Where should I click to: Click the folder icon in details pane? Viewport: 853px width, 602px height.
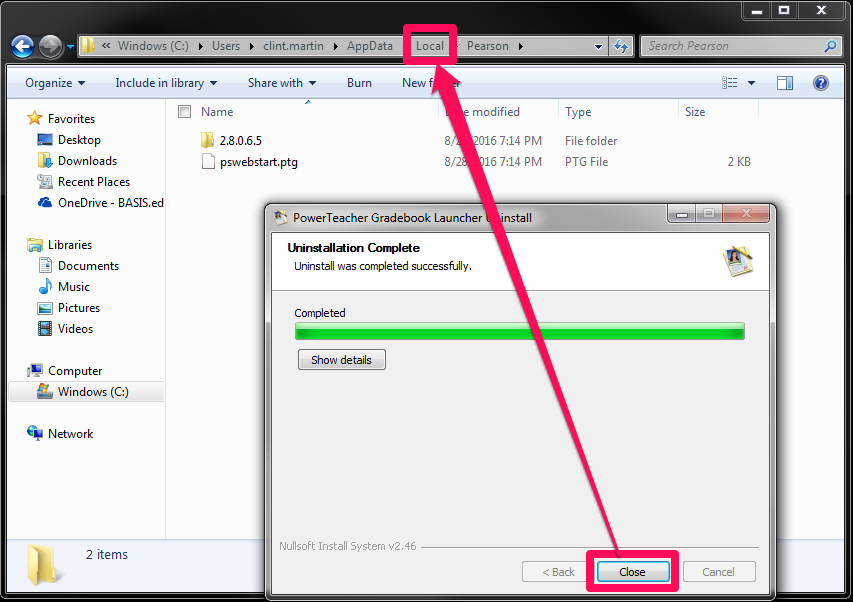click(42, 566)
